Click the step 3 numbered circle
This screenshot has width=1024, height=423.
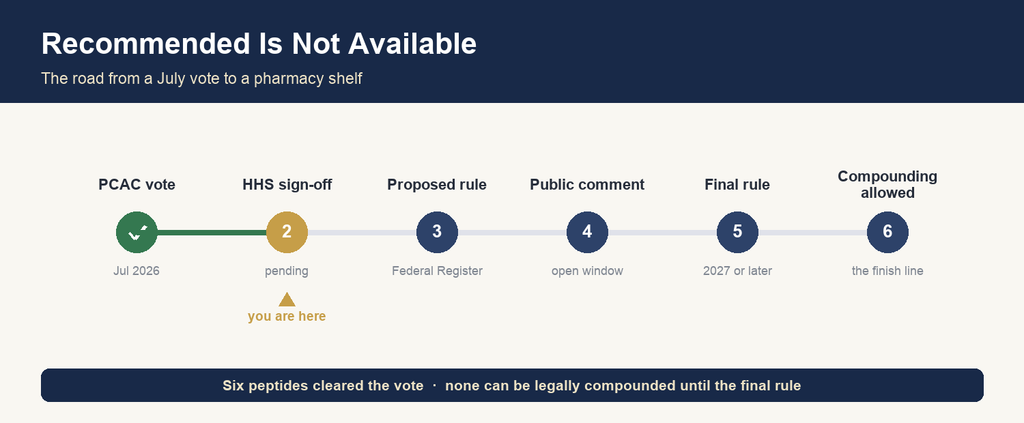pos(437,232)
